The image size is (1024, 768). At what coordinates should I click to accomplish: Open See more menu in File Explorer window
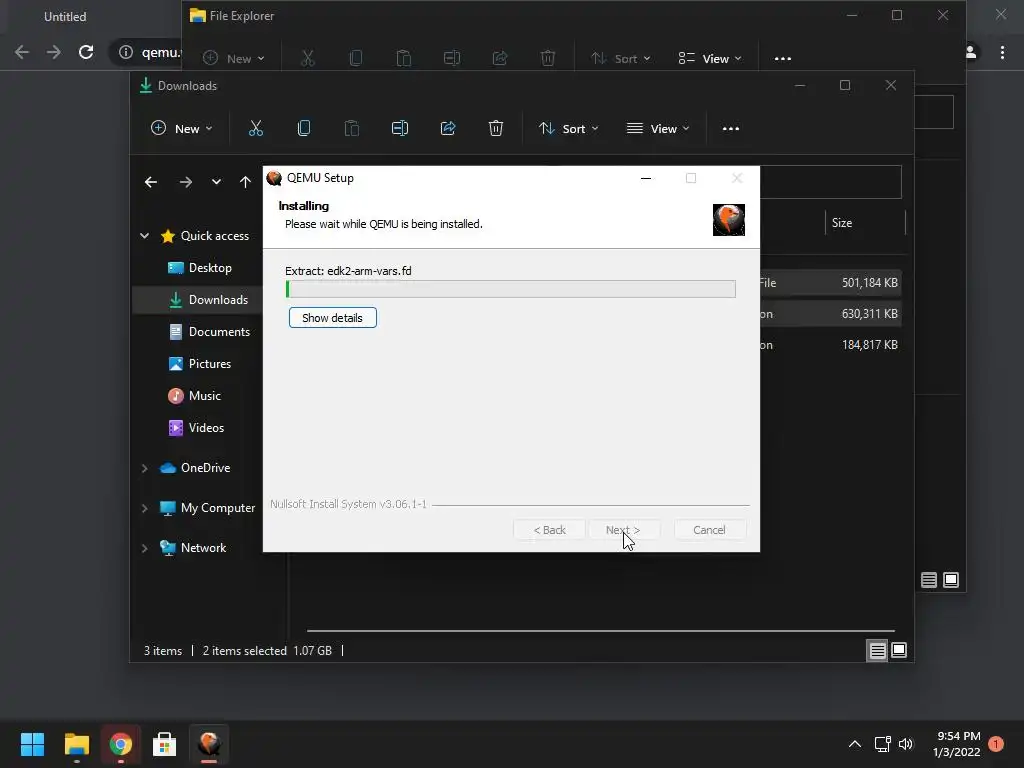click(x=783, y=59)
